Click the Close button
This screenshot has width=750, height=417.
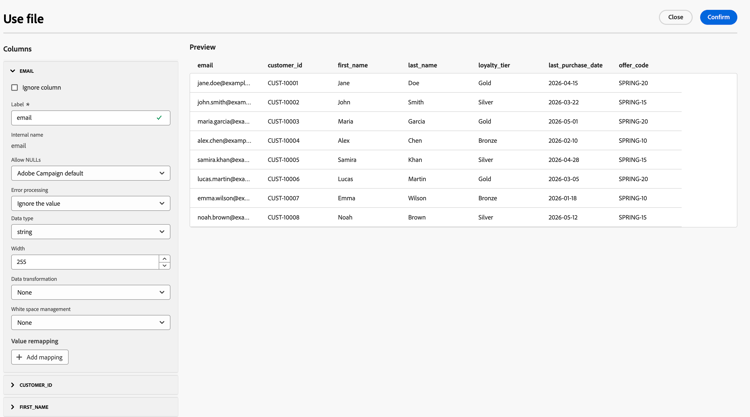click(675, 17)
